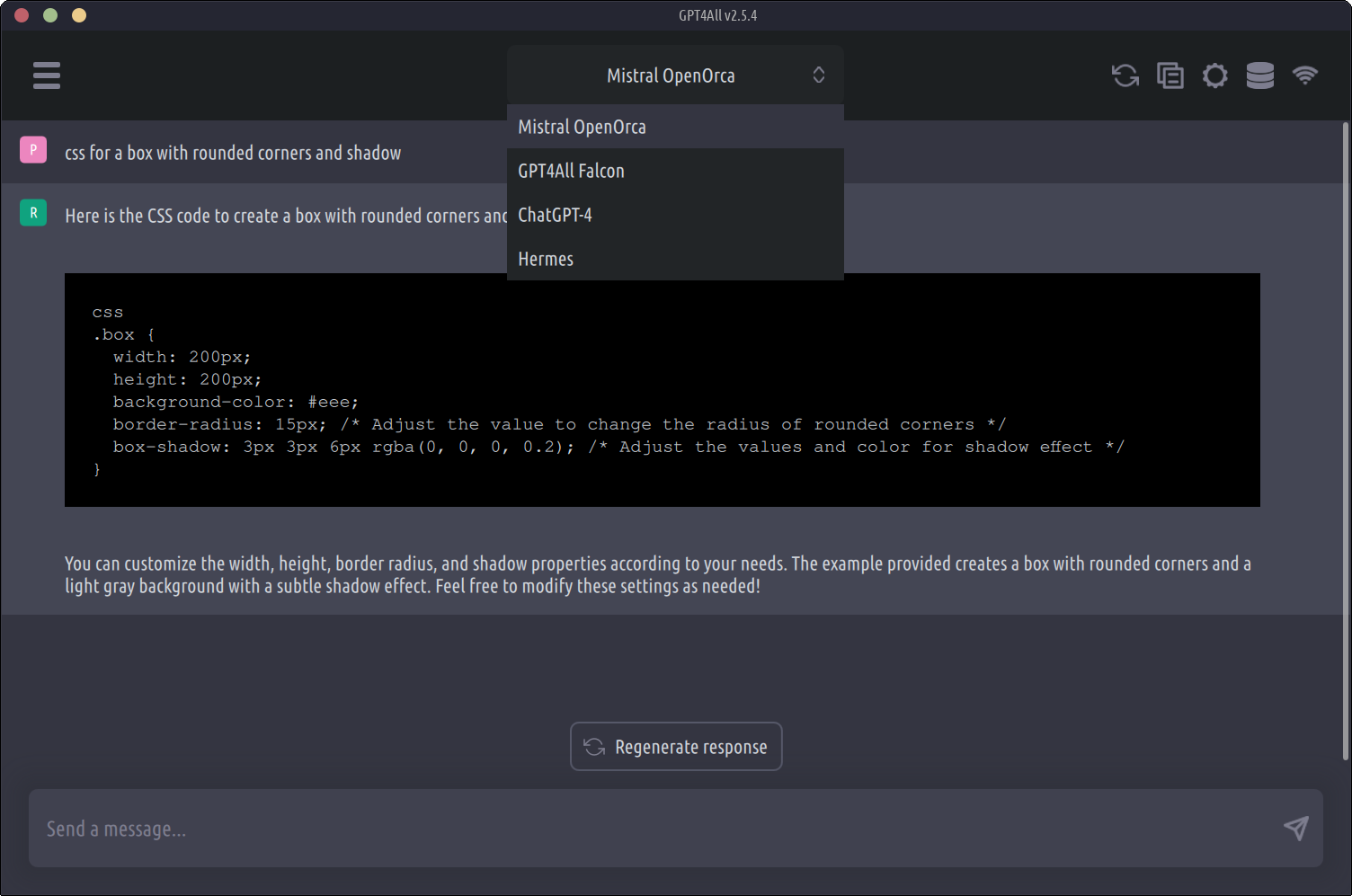
Task: Click the GPT4All v2.5.4 window title
Action: click(x=717, y=15)
